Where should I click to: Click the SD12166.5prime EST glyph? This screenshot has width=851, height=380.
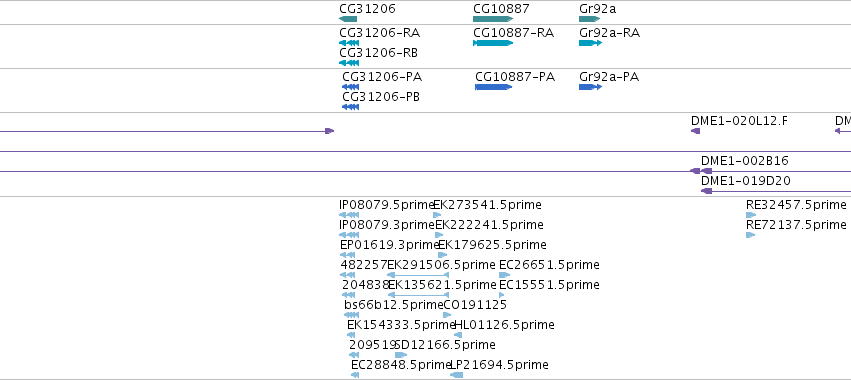point(401,355)
